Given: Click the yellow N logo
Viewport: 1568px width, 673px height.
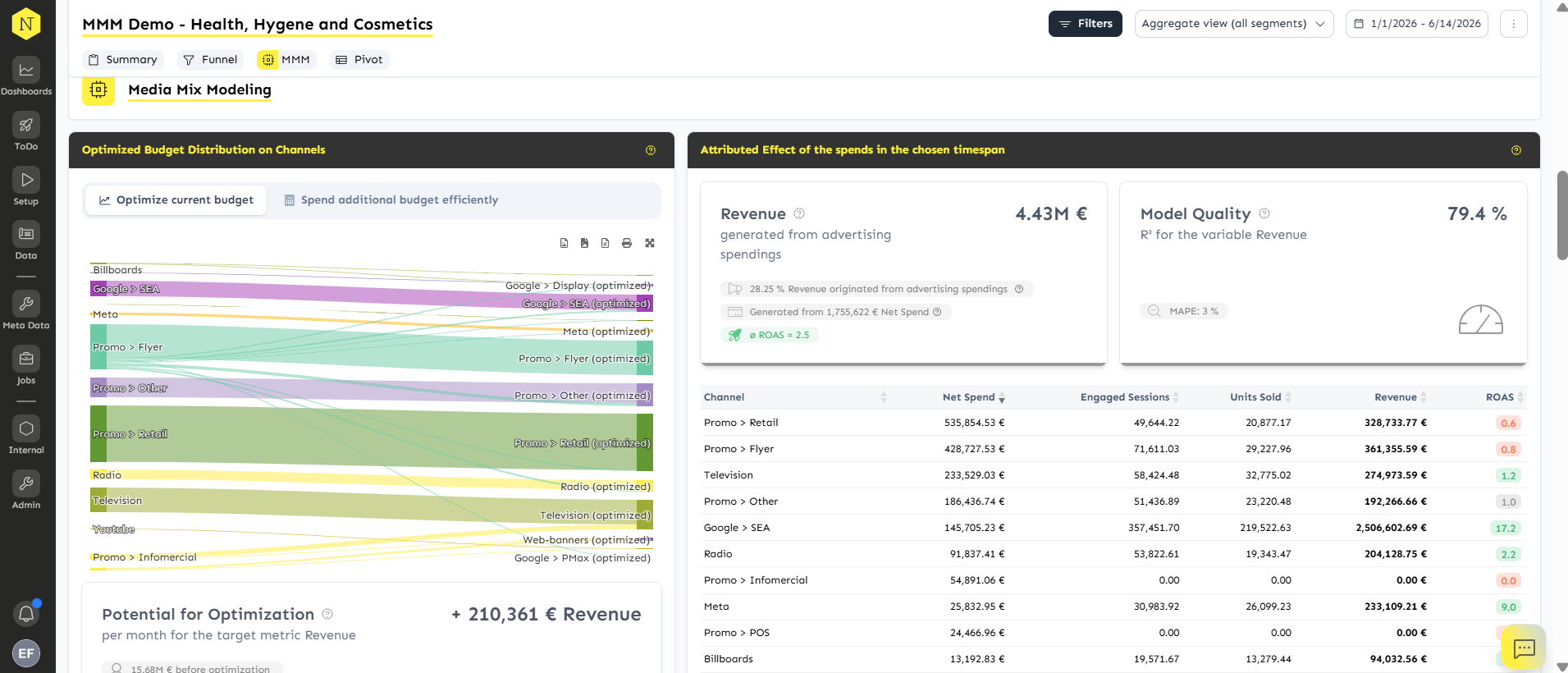Looking at the screenshot, I should [26, 24].
